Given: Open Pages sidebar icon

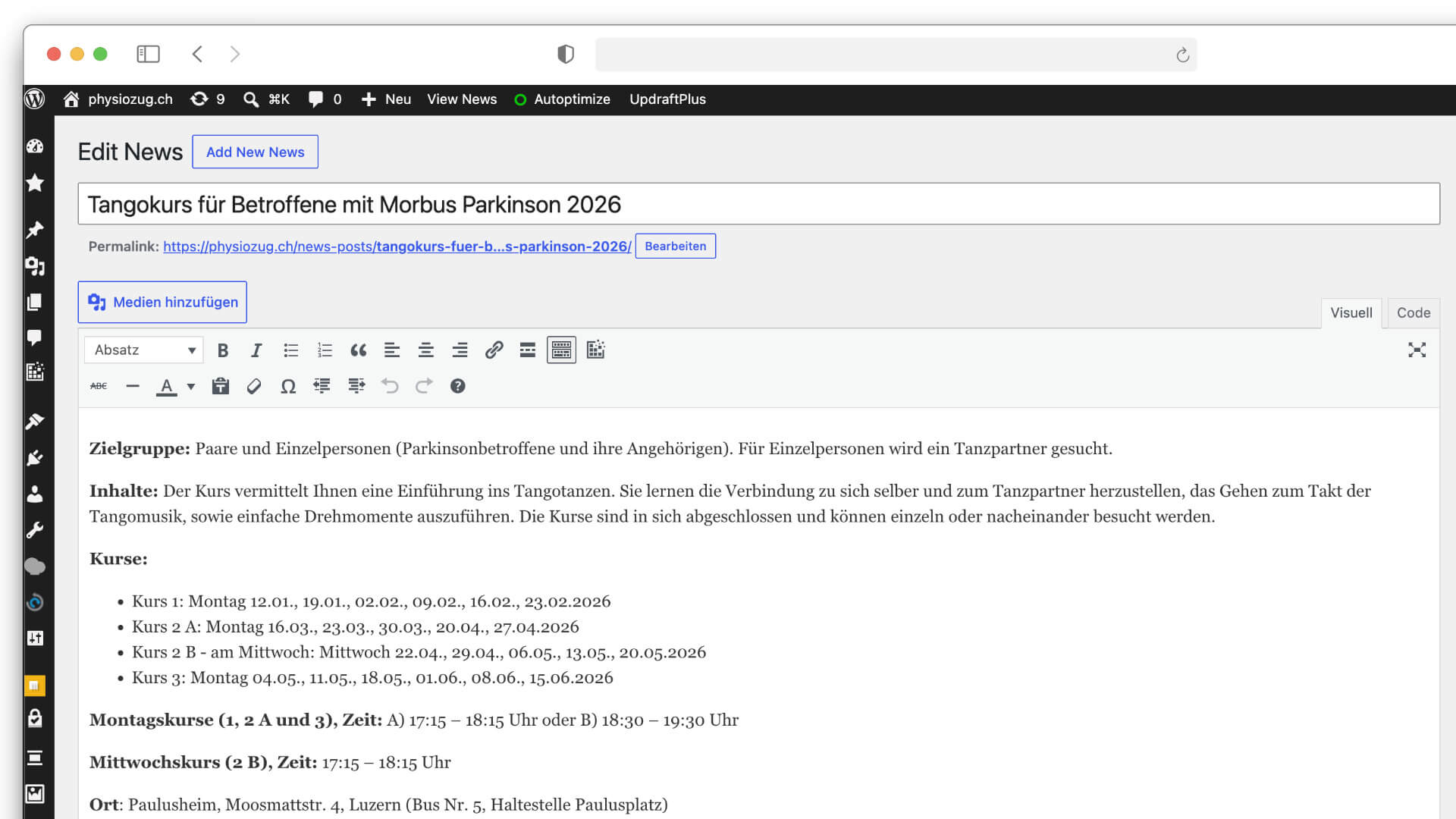Looking at the screenshot, I should tap(35, 302).
